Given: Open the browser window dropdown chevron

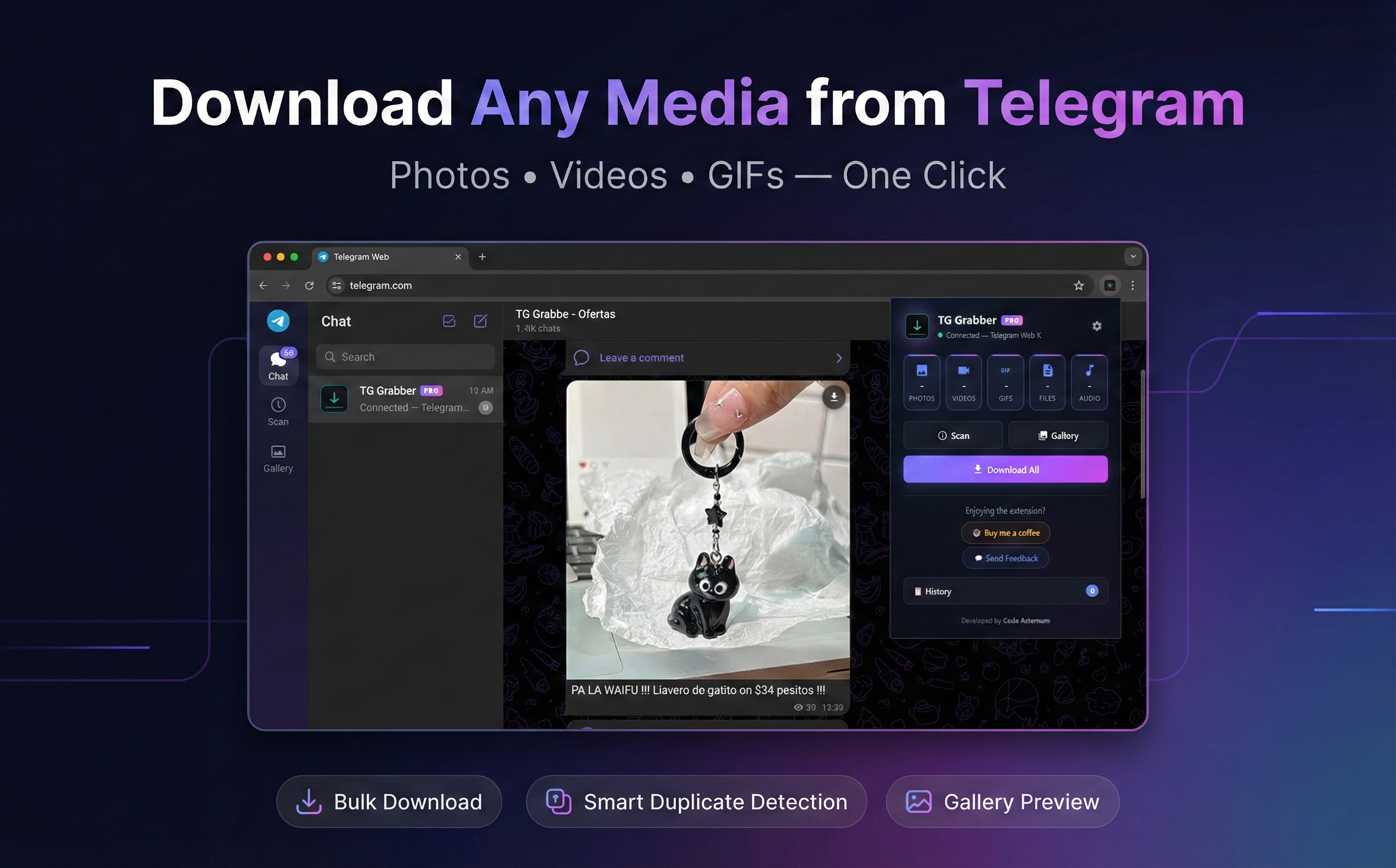Looking at the screenshot, I should 1133,256.
